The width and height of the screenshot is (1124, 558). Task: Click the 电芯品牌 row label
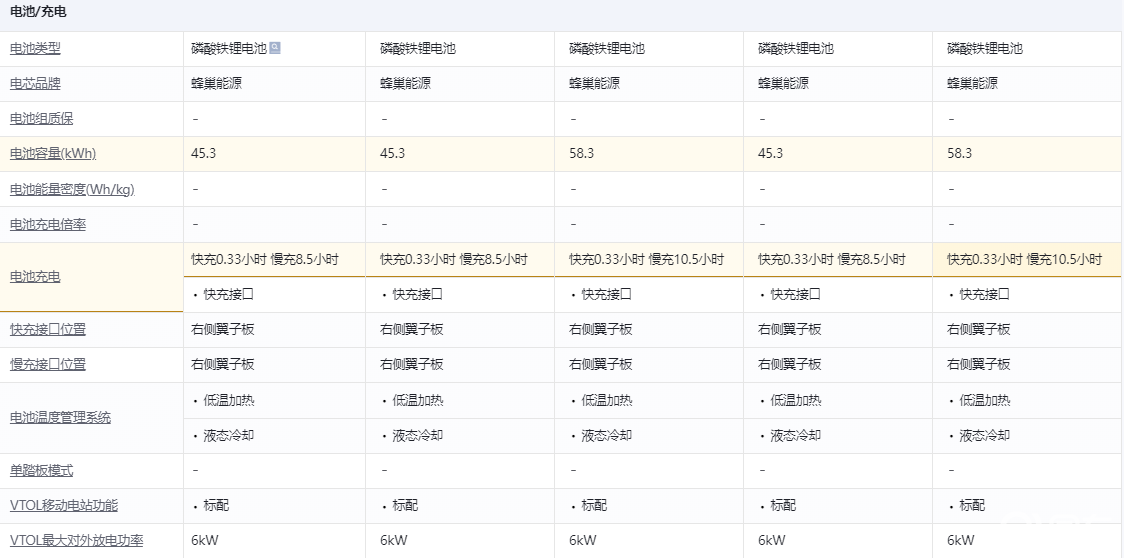(x=35, y=84)
